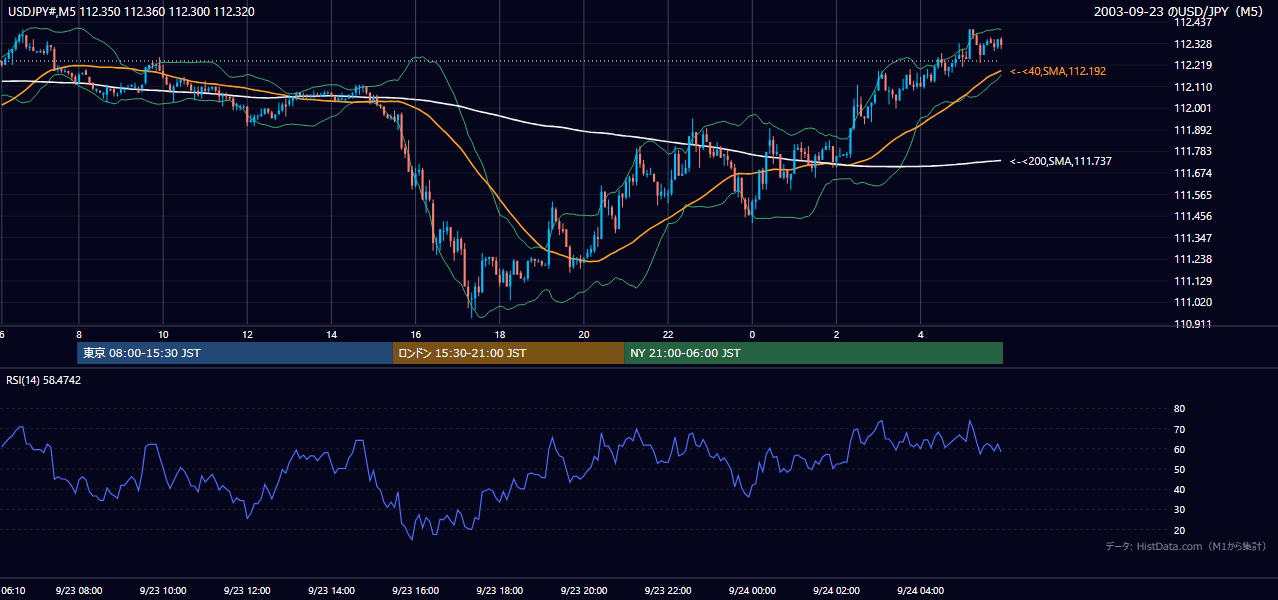Click the hour tick 14 under the price chart
1278x600 pixels.
pyautogui.click(x=331, y=335)
